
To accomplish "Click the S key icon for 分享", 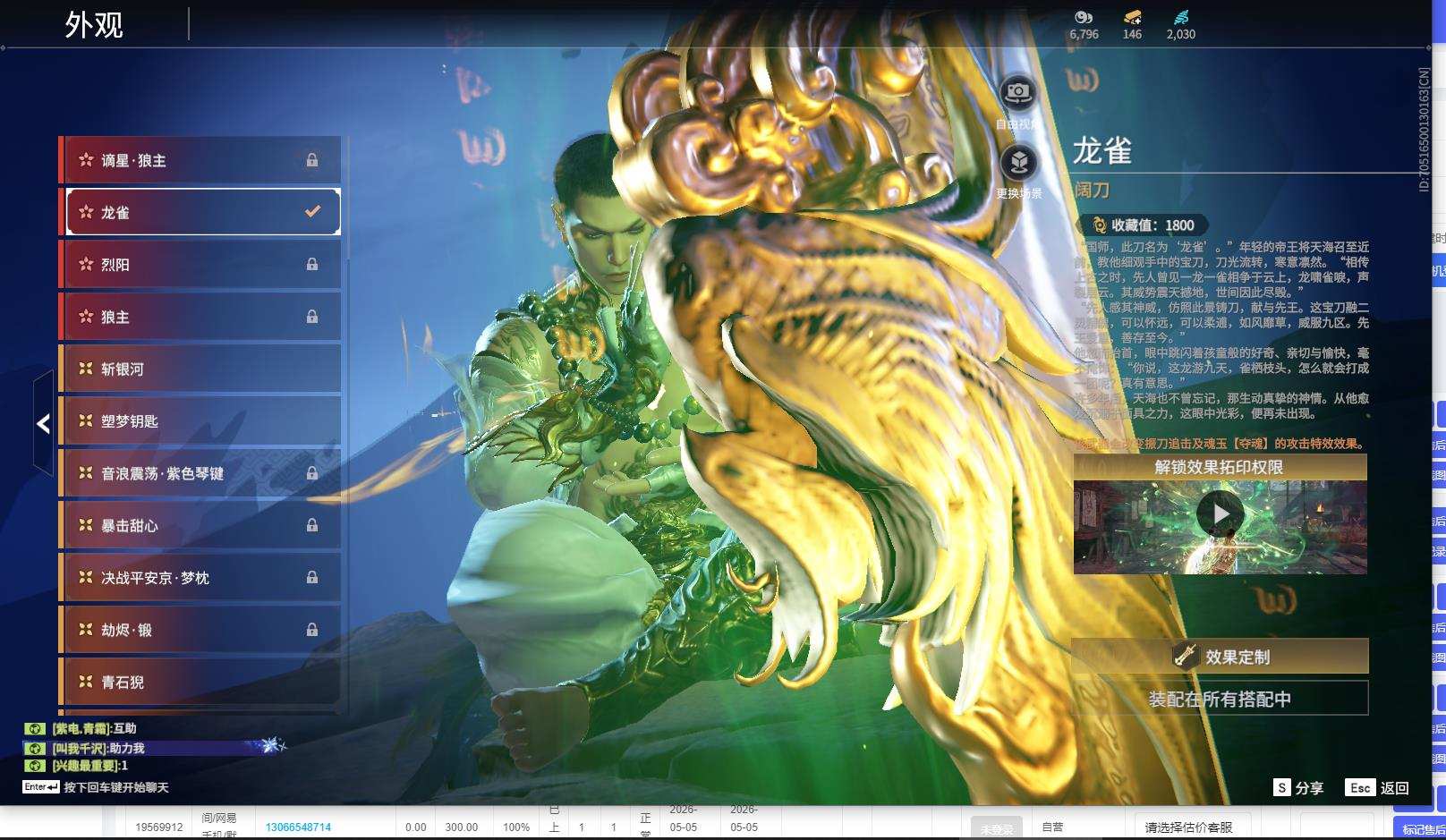I will pyautogui.click(x=1282, y=788).
